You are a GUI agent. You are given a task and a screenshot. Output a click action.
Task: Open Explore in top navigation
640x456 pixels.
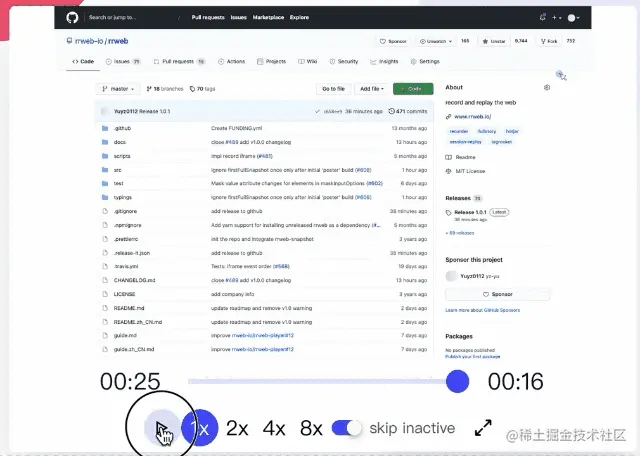[299, 17]
